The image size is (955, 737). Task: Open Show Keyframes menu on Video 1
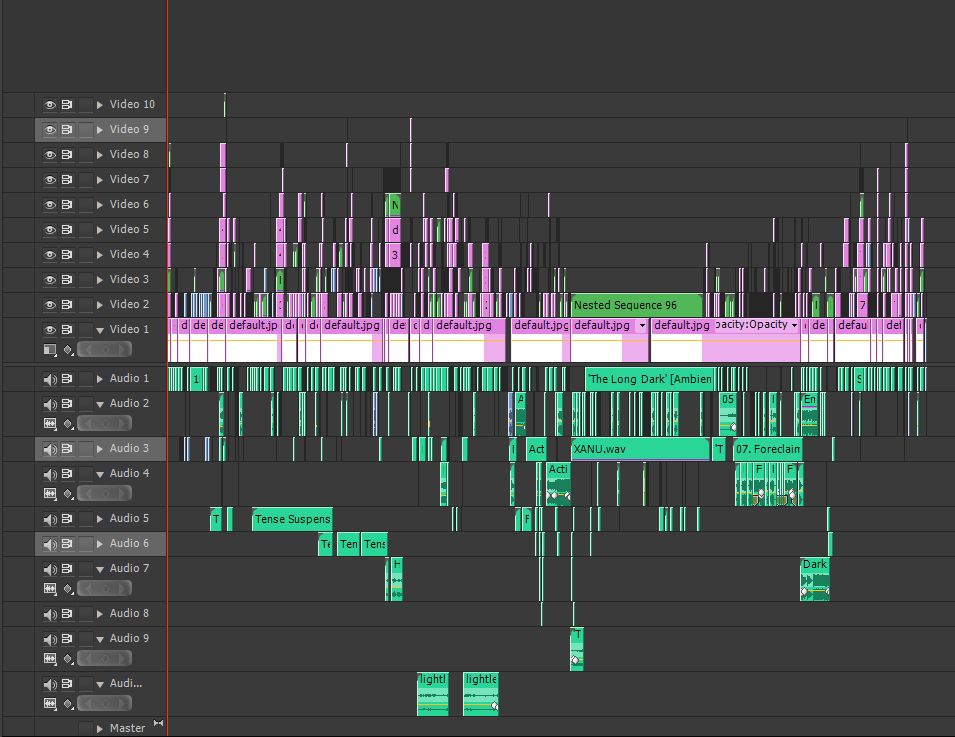68,350
